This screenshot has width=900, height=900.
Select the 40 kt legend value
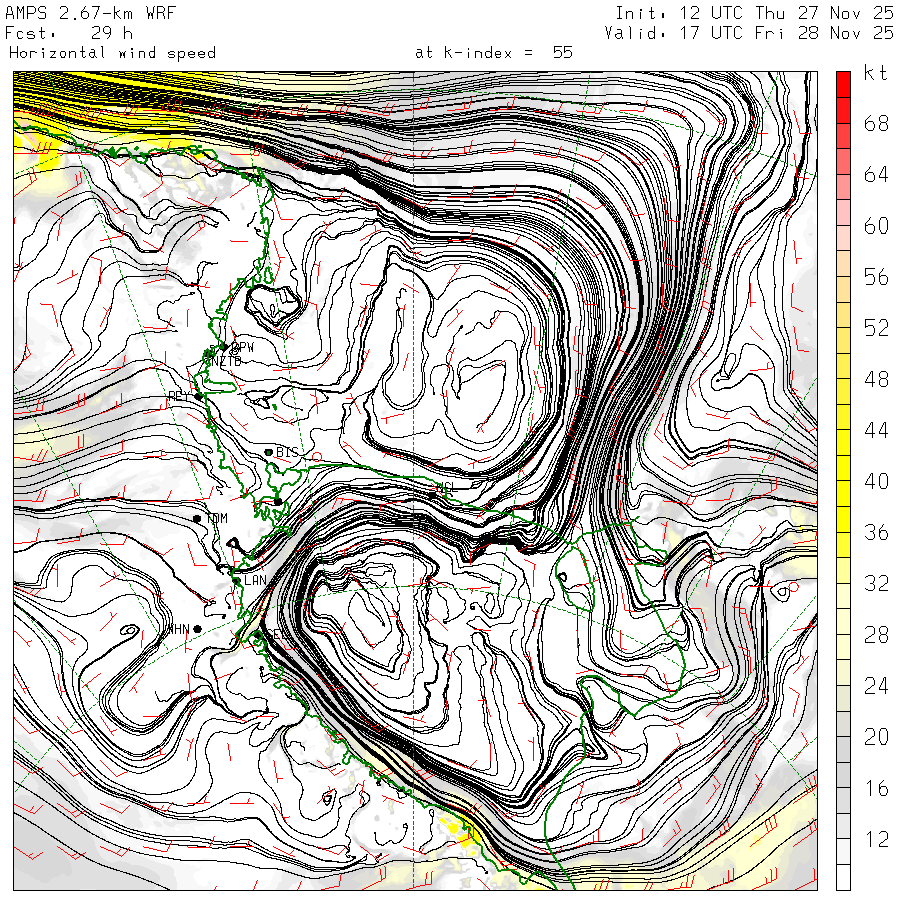click(876, 481)
